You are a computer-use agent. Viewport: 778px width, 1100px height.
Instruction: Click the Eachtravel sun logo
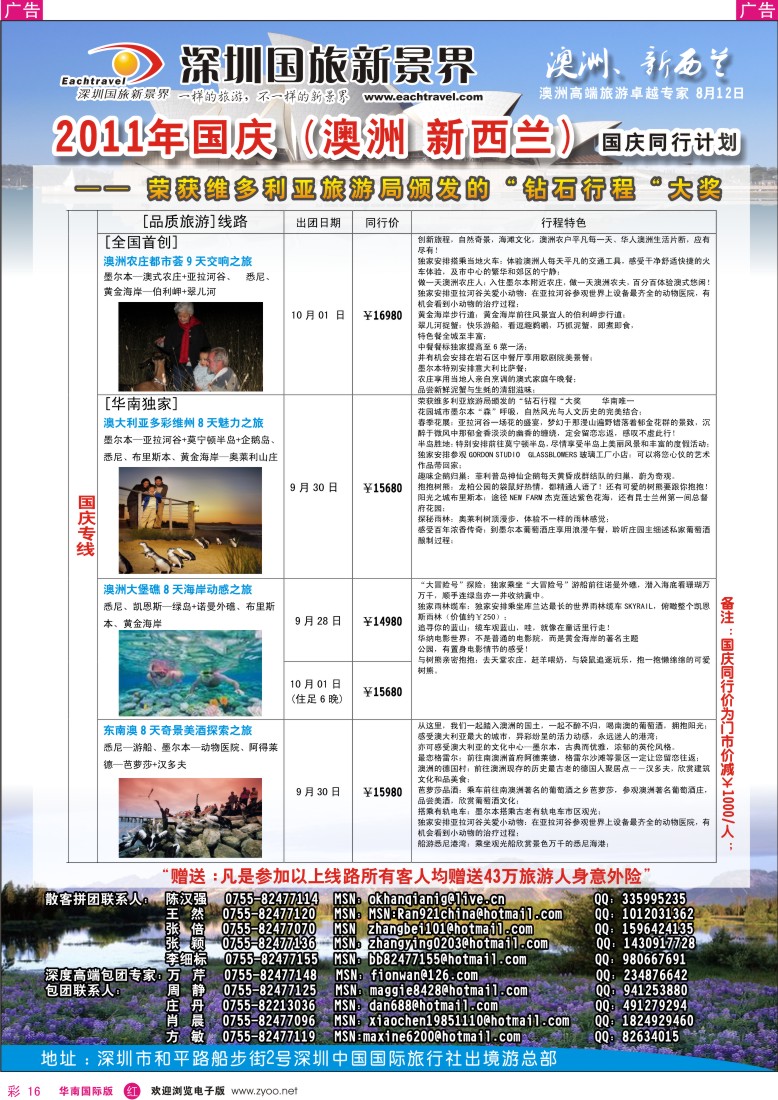click(123, 62)
